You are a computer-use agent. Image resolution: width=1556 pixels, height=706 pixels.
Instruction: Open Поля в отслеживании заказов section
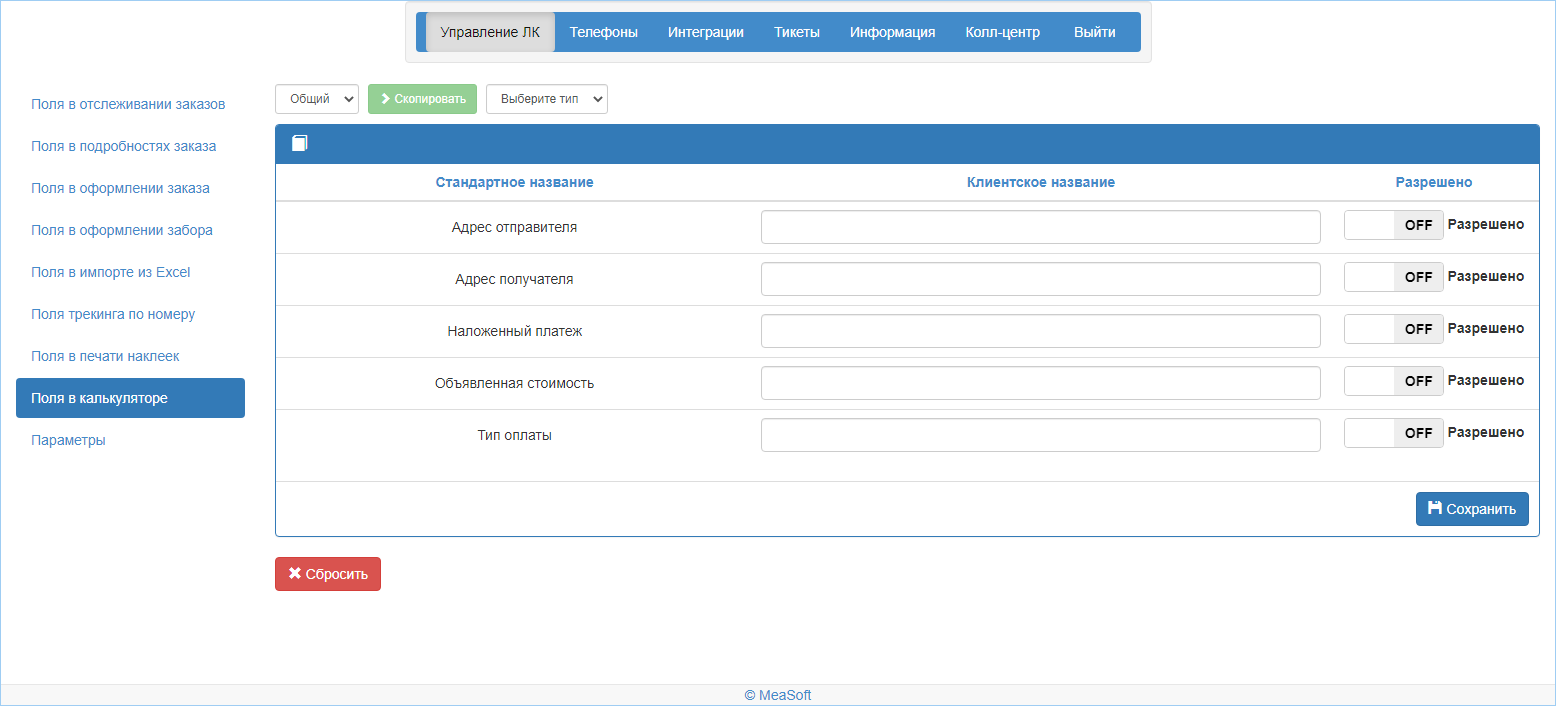130,104
